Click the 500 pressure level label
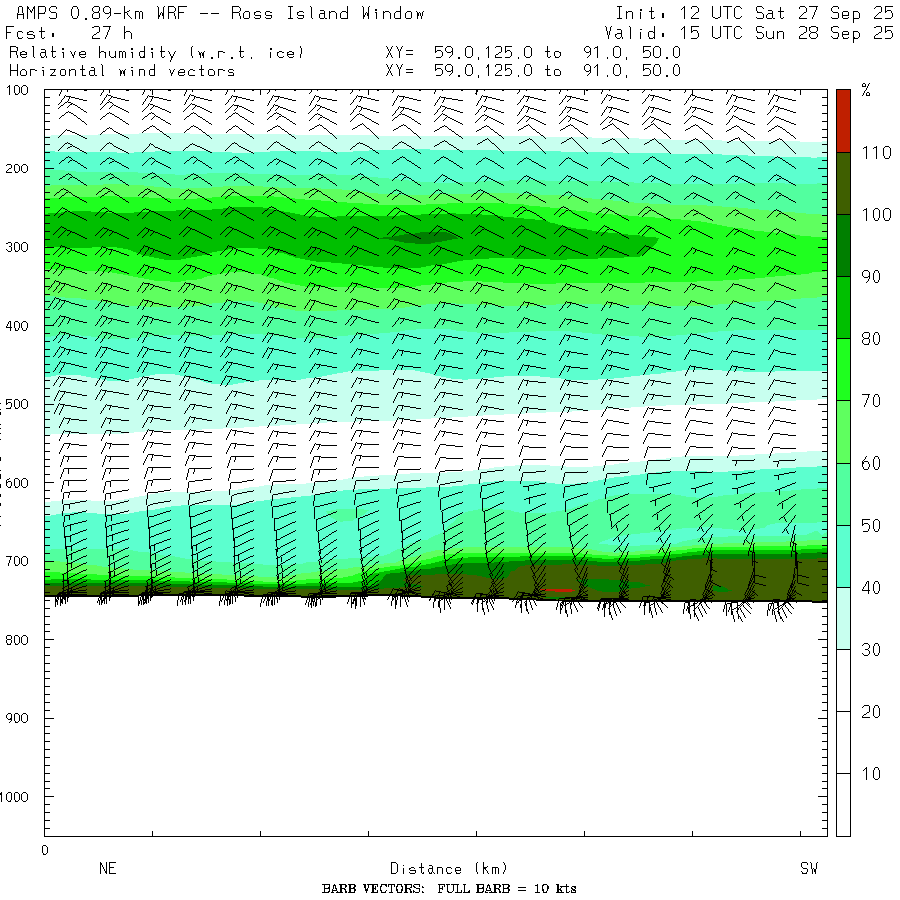The height and width of the screenshot is (900, 900). click(x=17, y=404)
